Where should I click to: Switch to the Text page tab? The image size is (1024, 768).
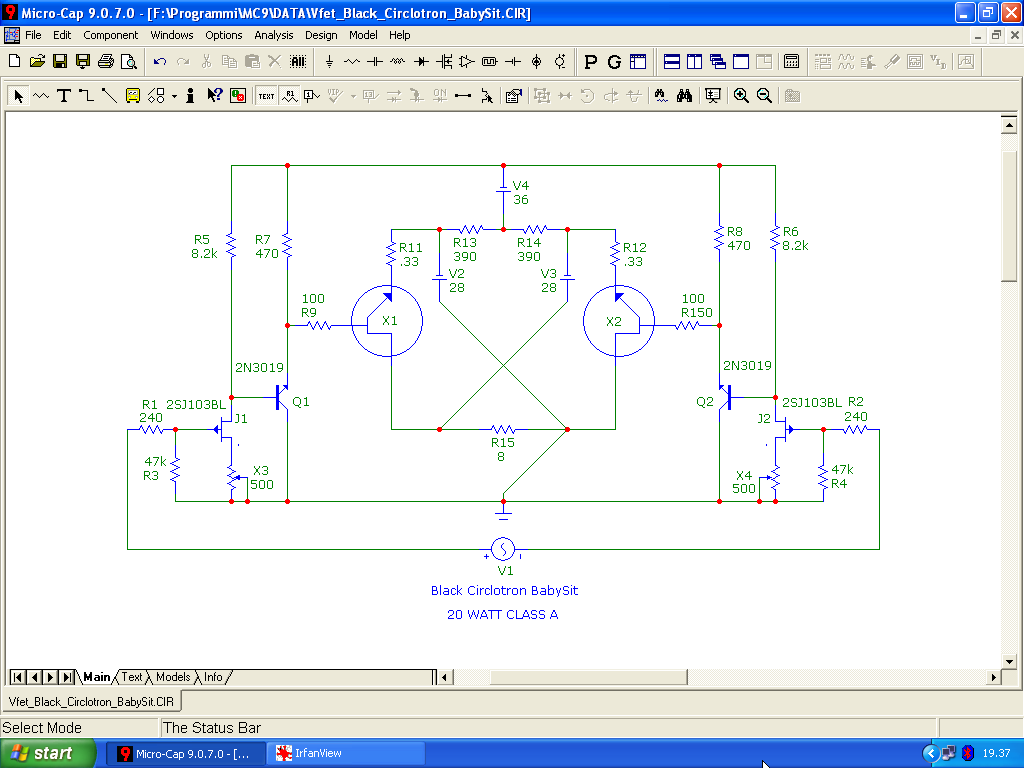pos(131,677)
